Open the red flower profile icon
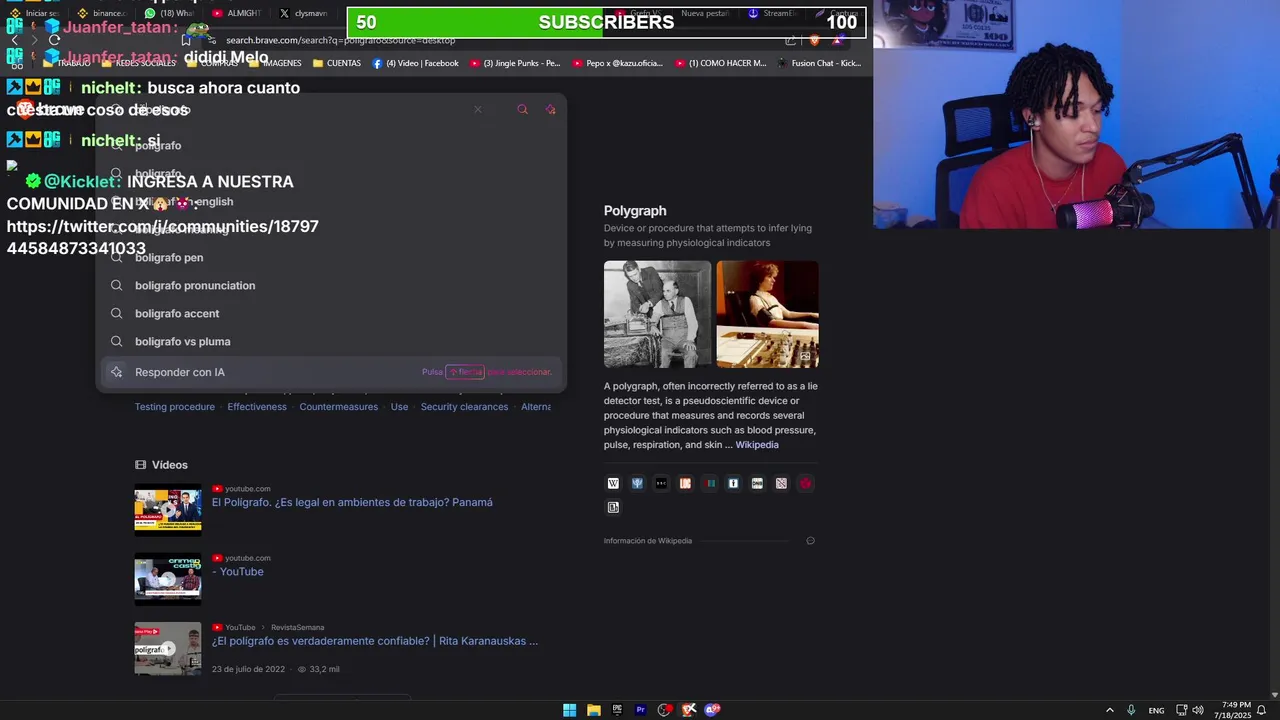Image resolution: width=1280 pixels, height=720 pixels. 805,483
